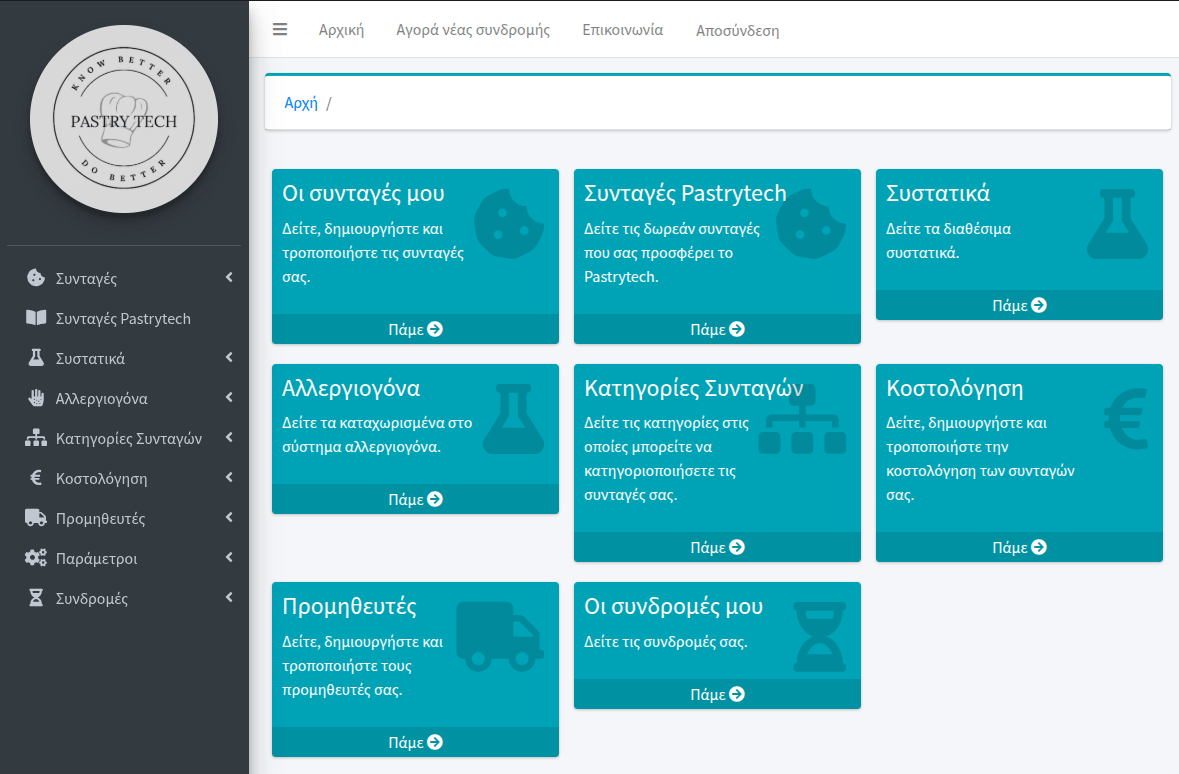This screenshot has width=1179, height=774.
Task: Click the sitemap icon beside Κατηγορίες Συνταγών in the sidebar
Action: [x=35, y=438]
